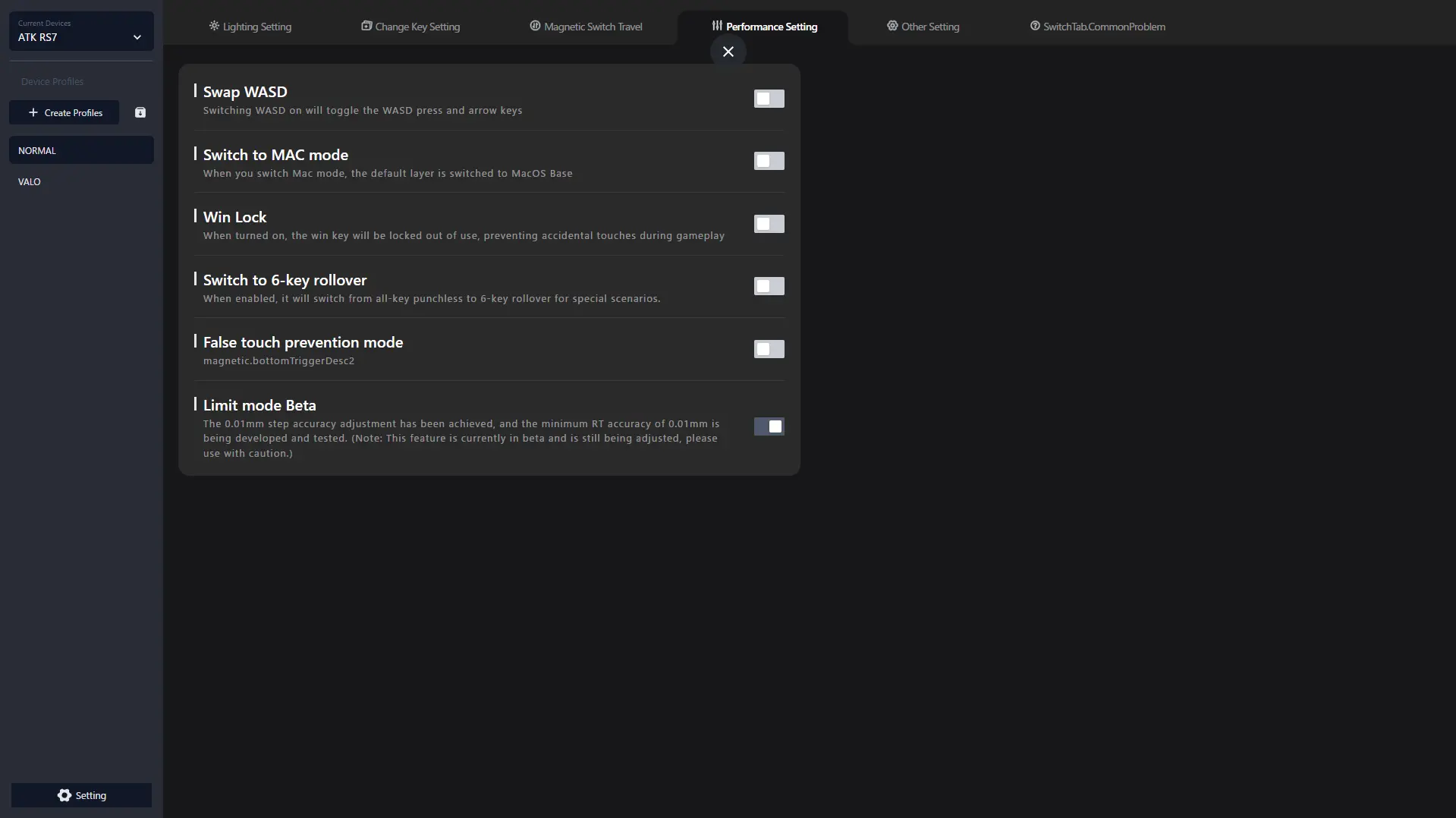Select the NORMAL profile
The width and height of the screenshot is (1456, 818).
click(81, 150)
